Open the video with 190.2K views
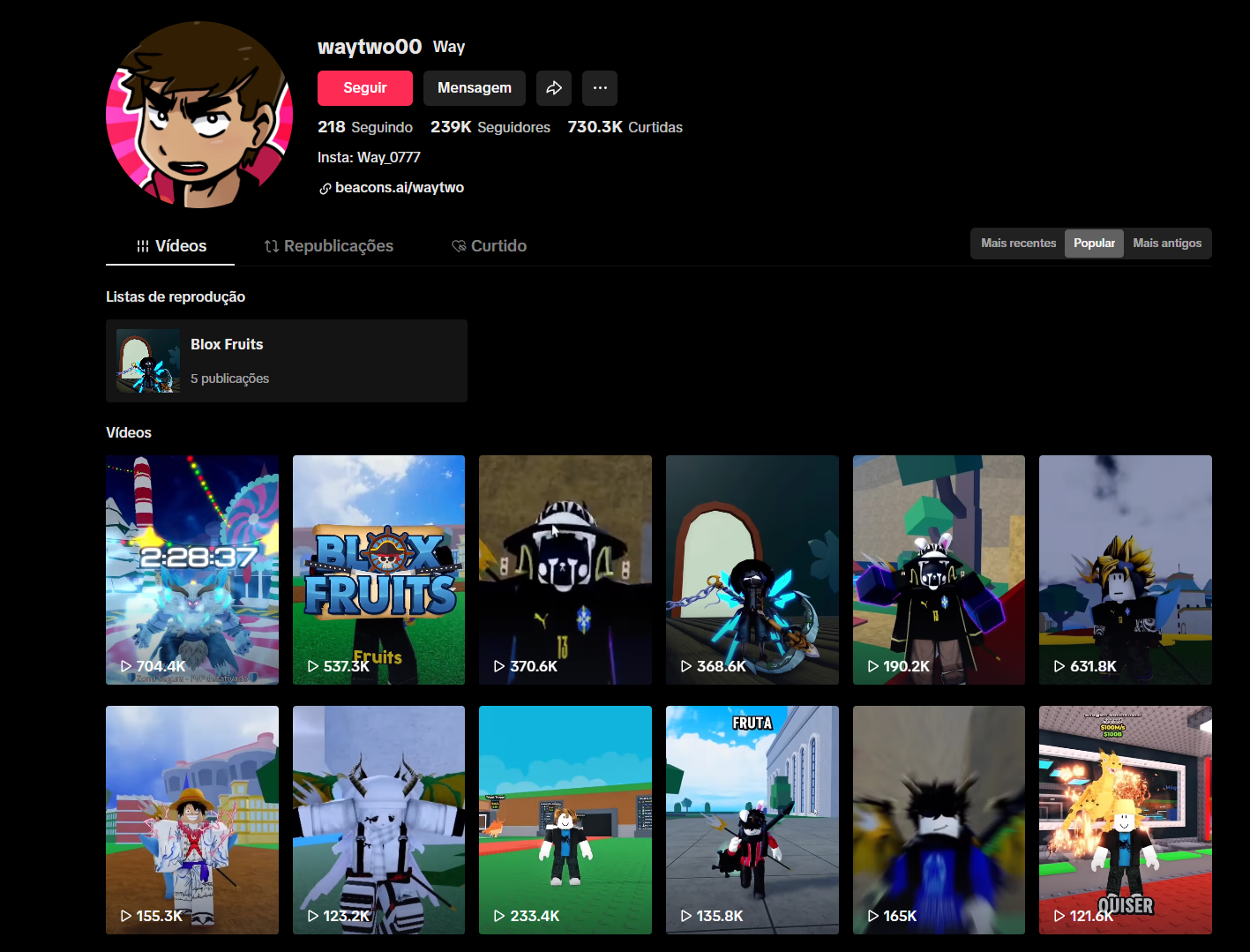The width and height of the screenshot is (1250, 952). pyautogui.click(x=939, y=570)
